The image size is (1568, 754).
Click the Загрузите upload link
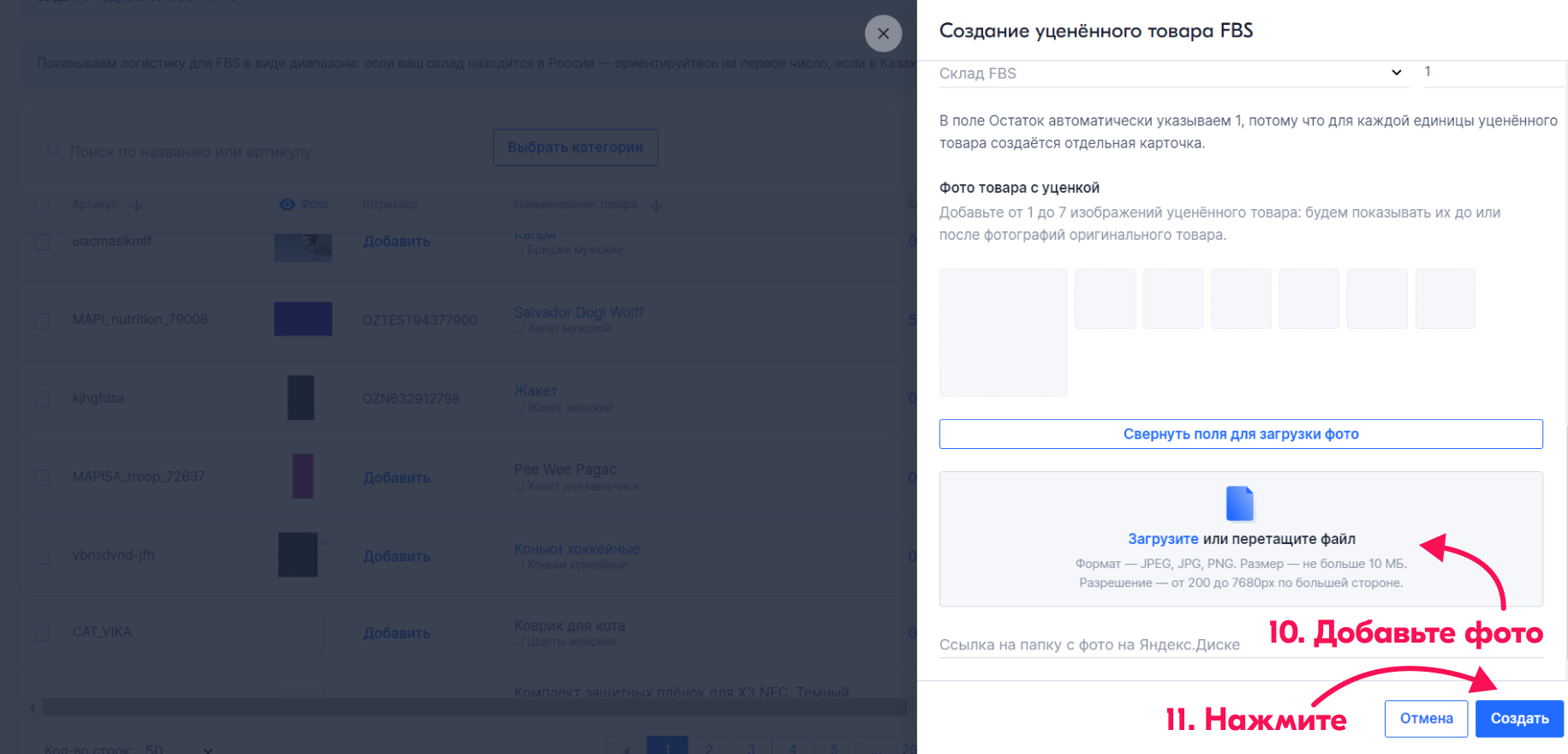pyautogui.click(x=1162, y=539)
